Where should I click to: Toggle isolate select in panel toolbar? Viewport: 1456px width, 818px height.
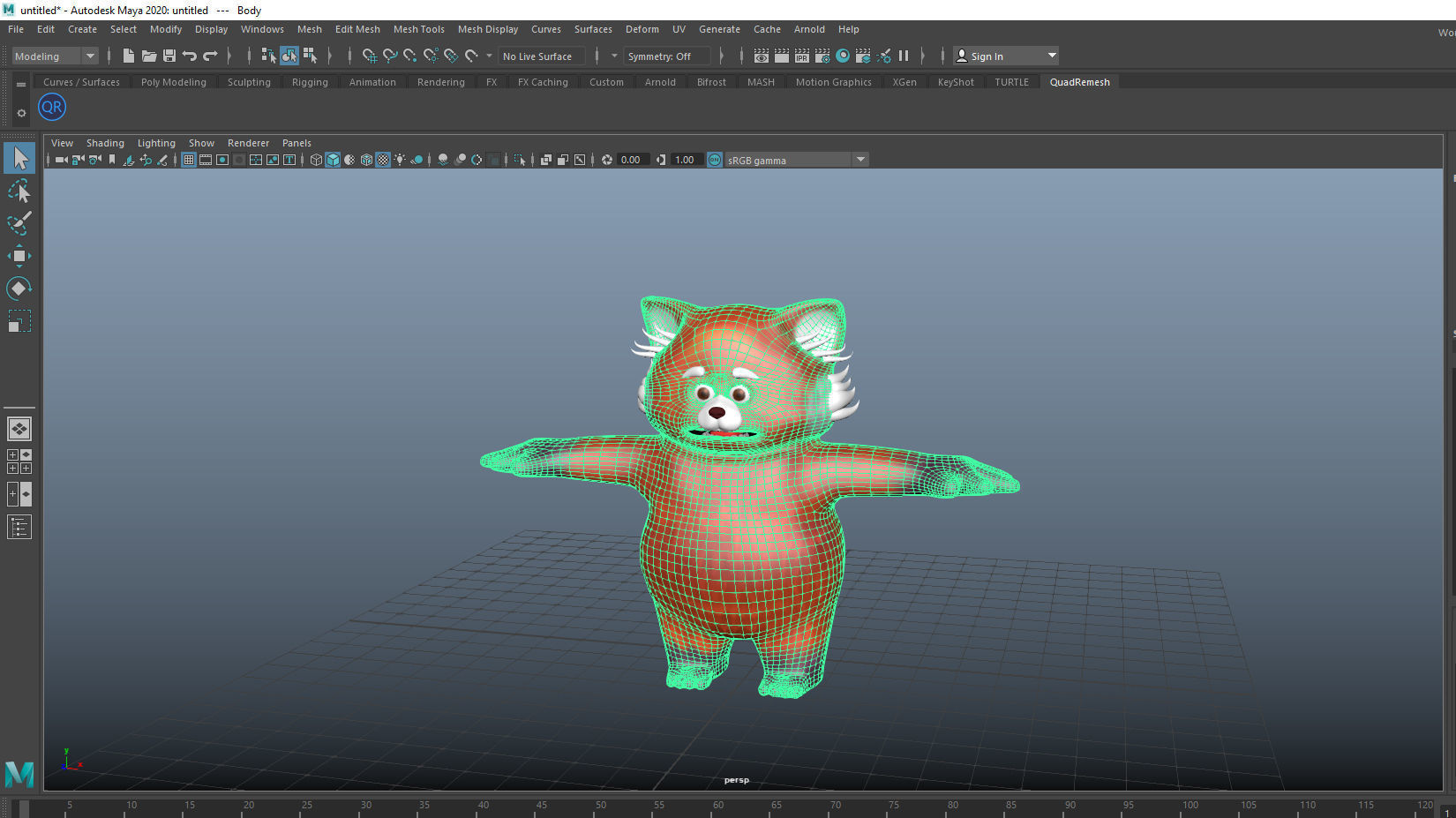click(520, 160)
